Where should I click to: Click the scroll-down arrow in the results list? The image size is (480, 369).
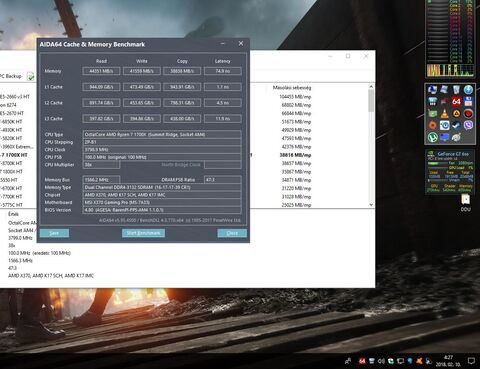pos(371,205)
